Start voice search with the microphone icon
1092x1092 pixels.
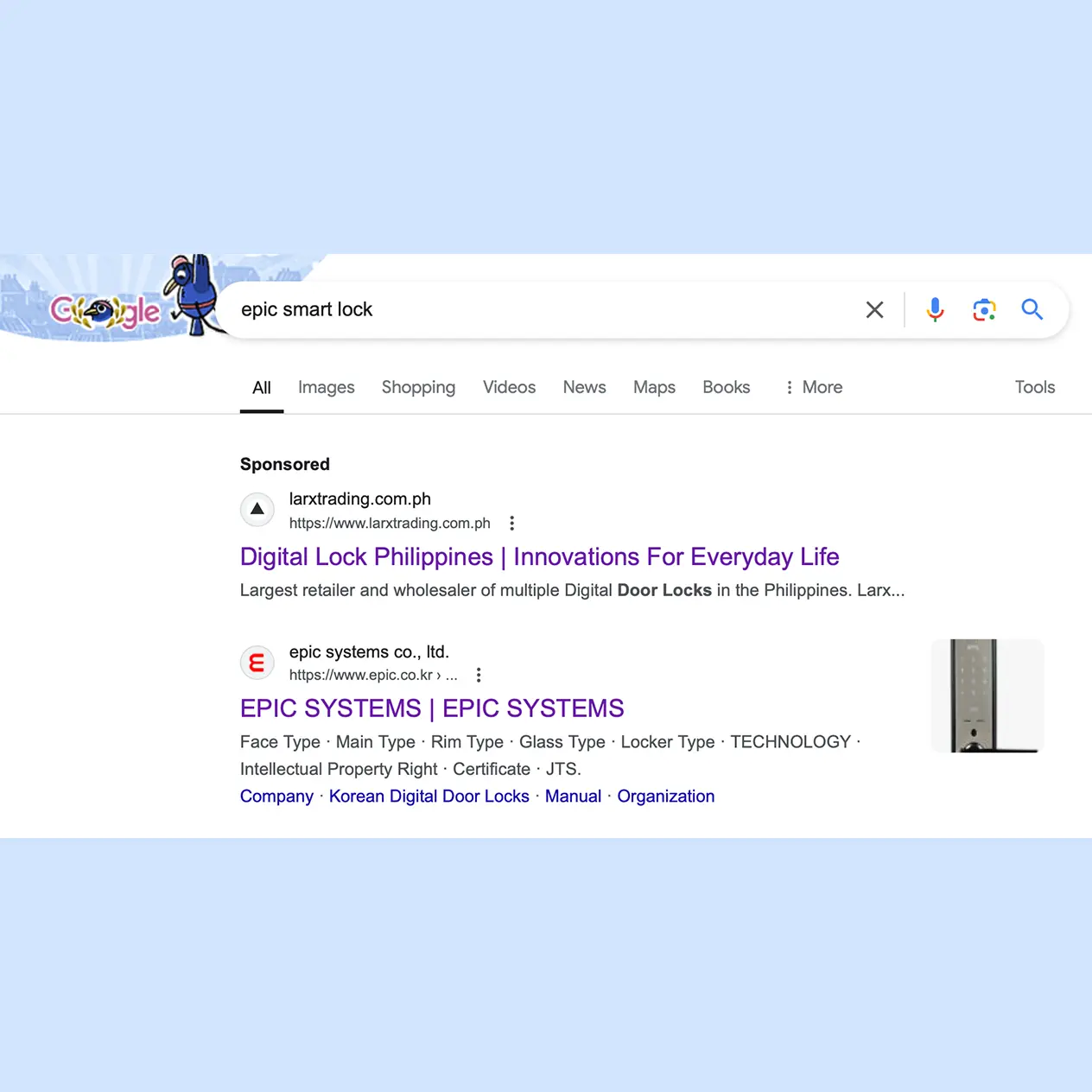pyautogui.click(x=935, y=309)
